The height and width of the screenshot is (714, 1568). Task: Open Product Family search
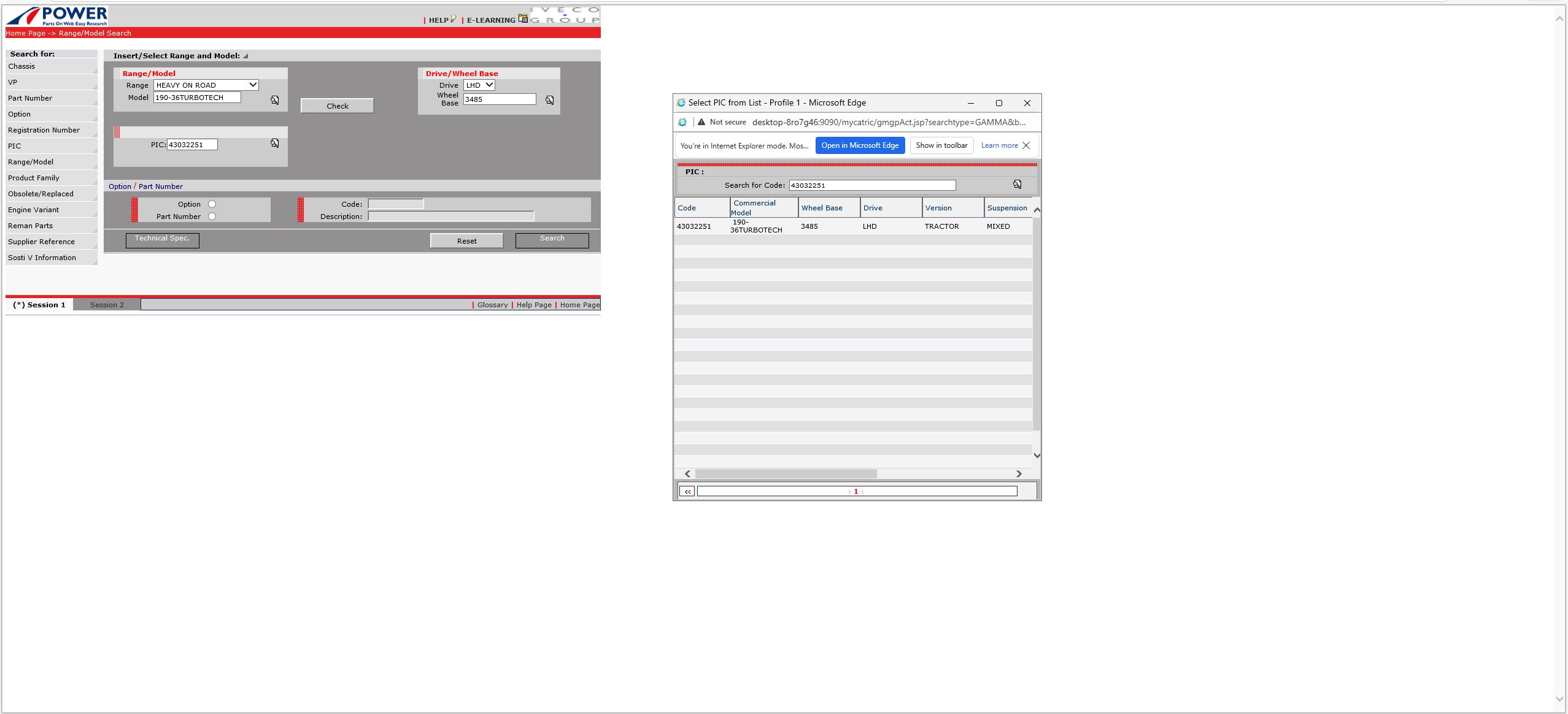(x=52, y=178)
